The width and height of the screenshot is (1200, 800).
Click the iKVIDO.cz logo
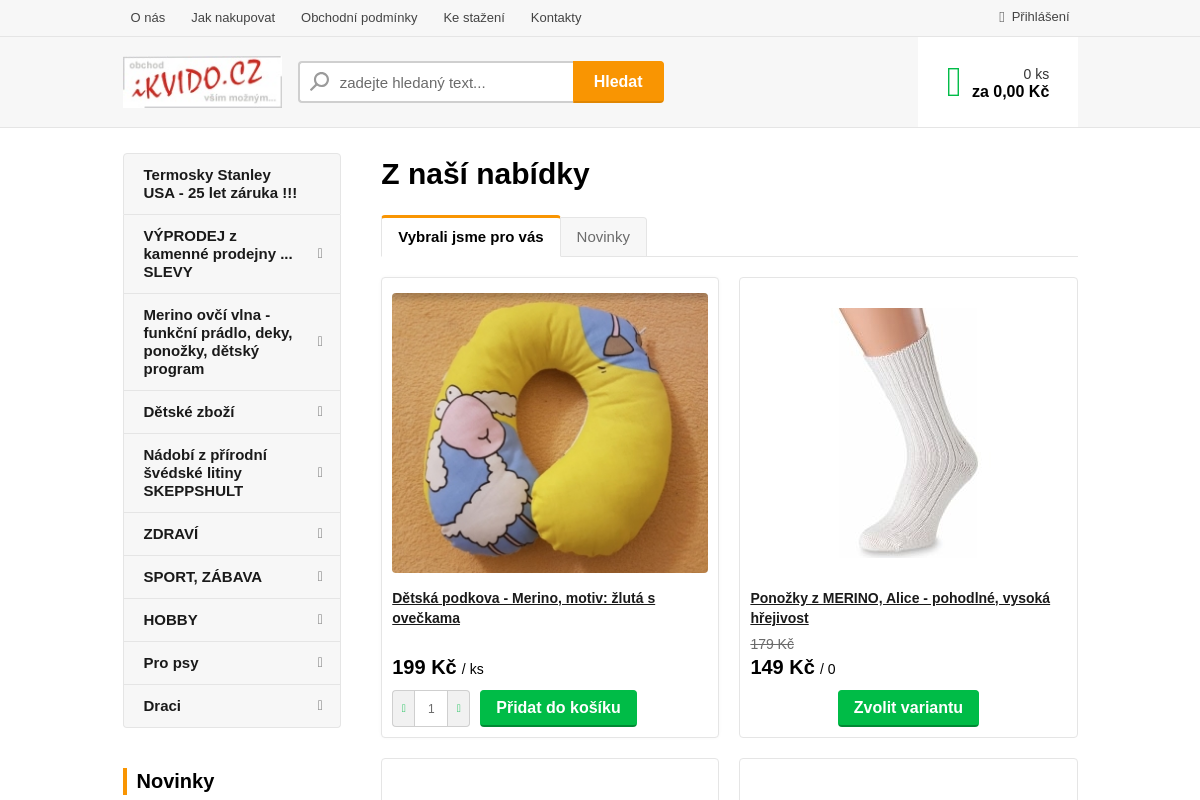tap(201, 81)
